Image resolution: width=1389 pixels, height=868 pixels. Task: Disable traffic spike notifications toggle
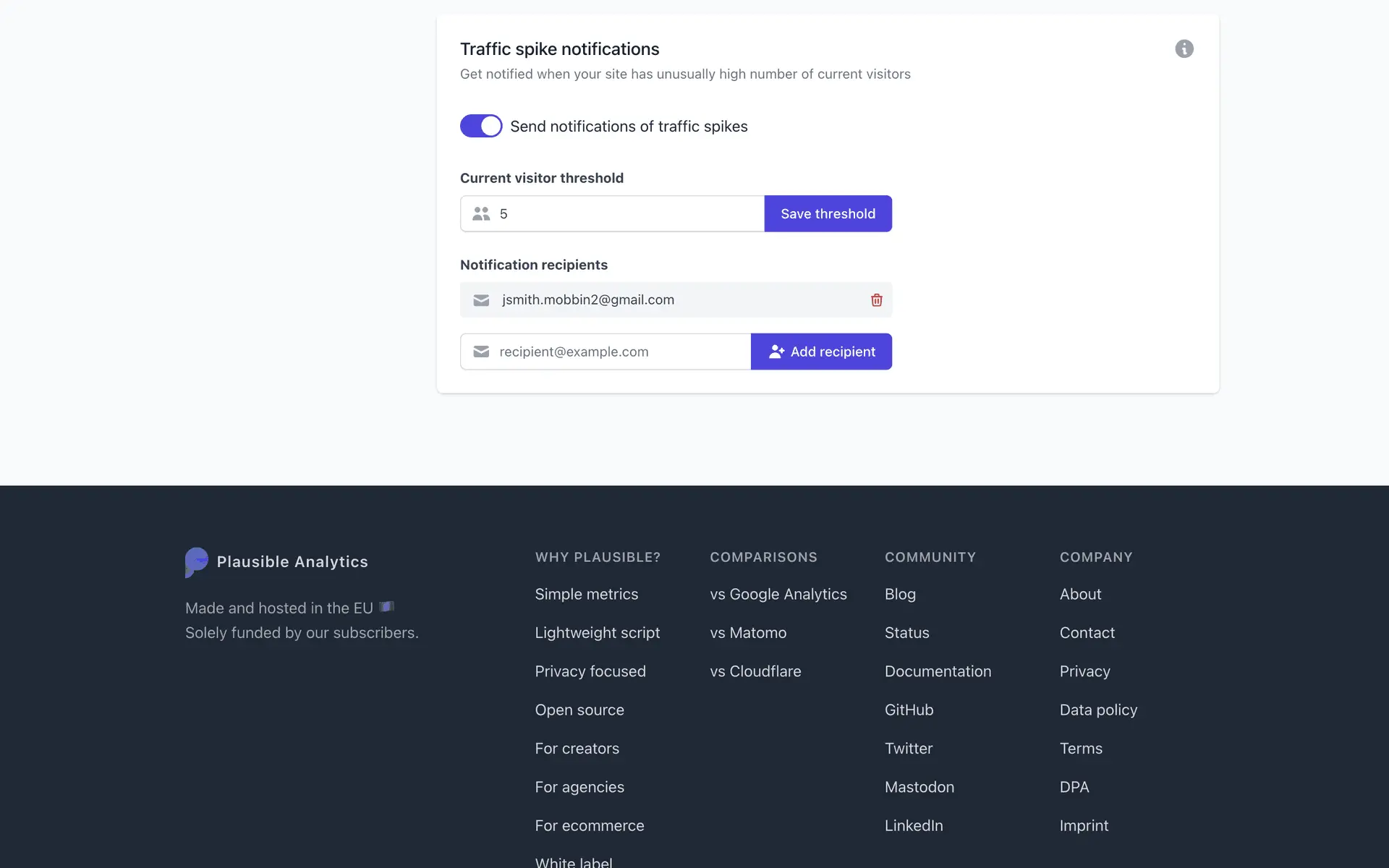[481, 126]
